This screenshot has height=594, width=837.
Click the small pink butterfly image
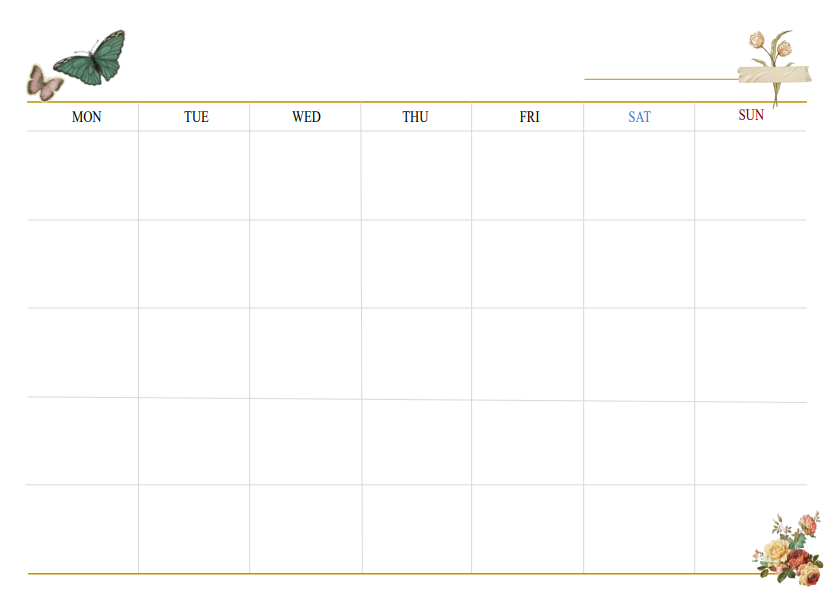pos(44,83)
